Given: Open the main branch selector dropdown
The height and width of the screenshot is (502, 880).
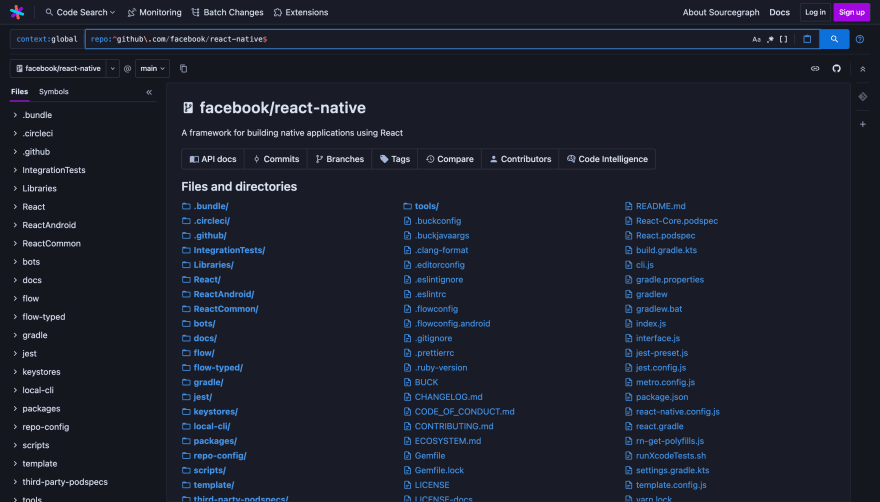Looking at the screenshot, I should coord(152,69).
